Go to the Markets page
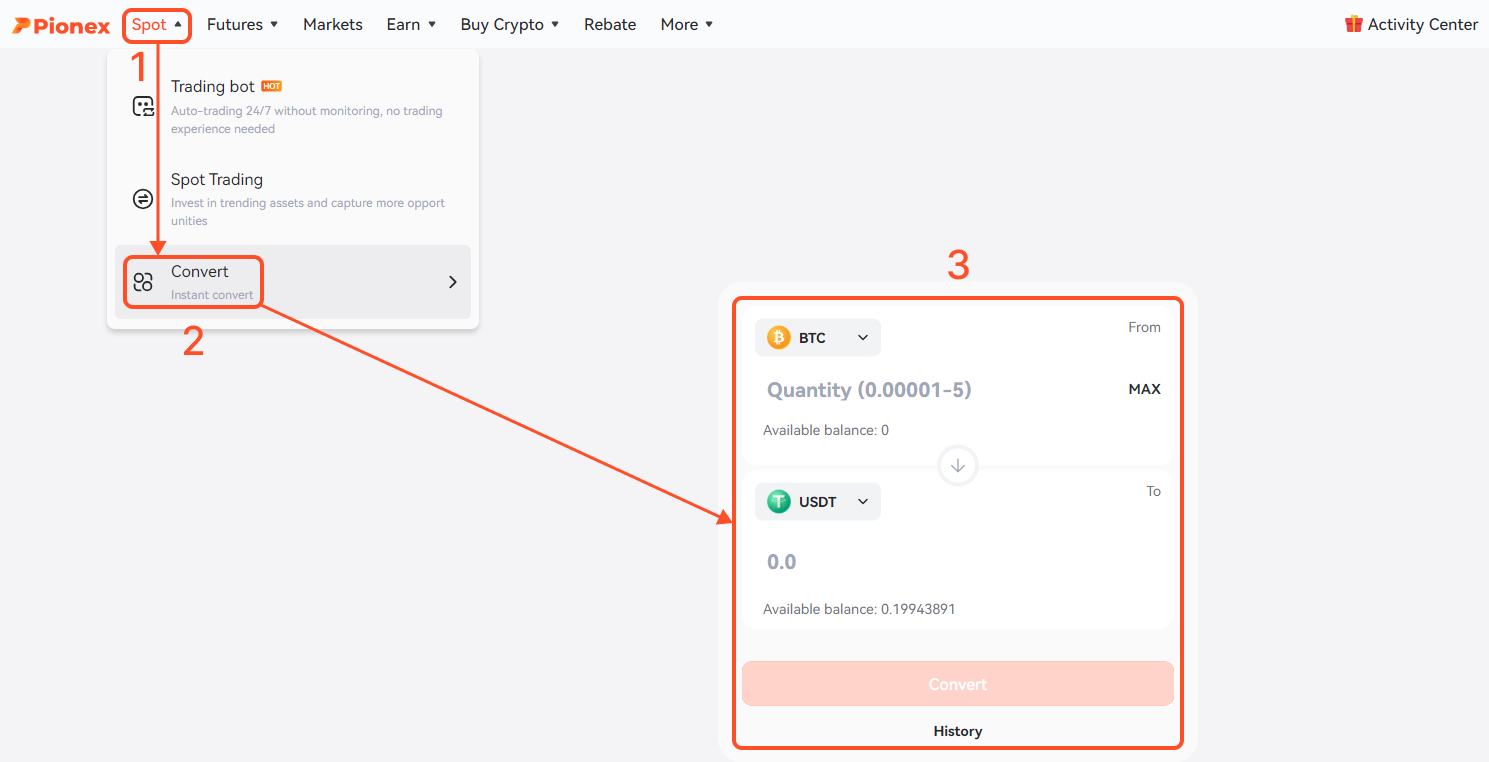Image resolution: width=1489 pixels, height=762 pixels. tap(333, 25)
